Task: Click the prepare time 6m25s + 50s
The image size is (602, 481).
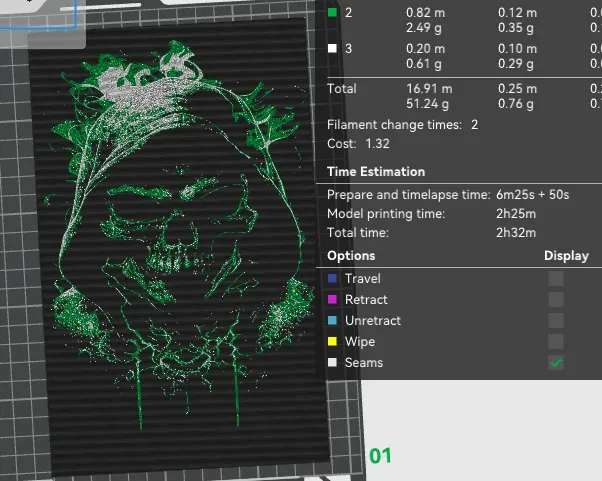Action: pyautogui.click(x=533, y=195)
